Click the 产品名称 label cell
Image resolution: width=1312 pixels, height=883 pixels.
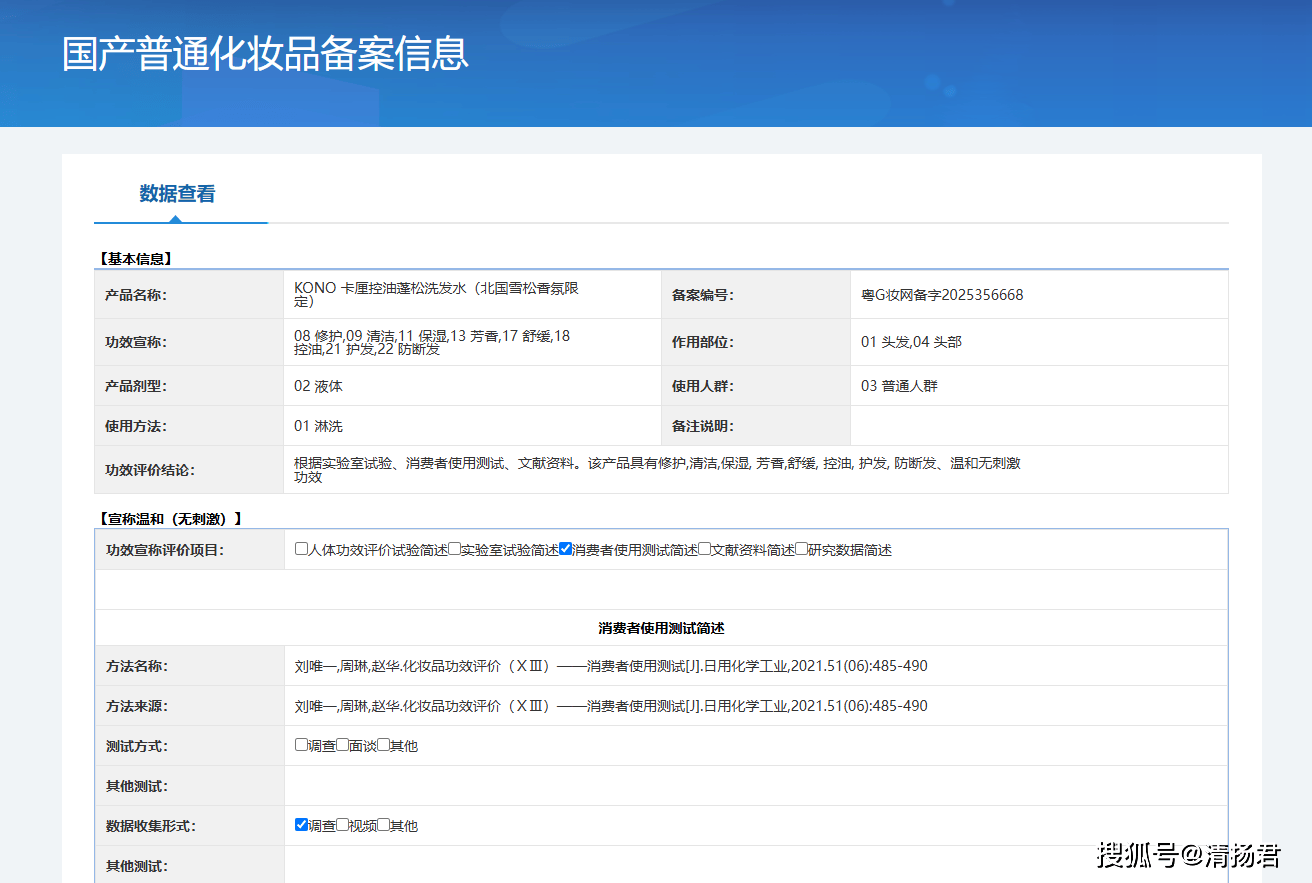[x=189, y=295]
